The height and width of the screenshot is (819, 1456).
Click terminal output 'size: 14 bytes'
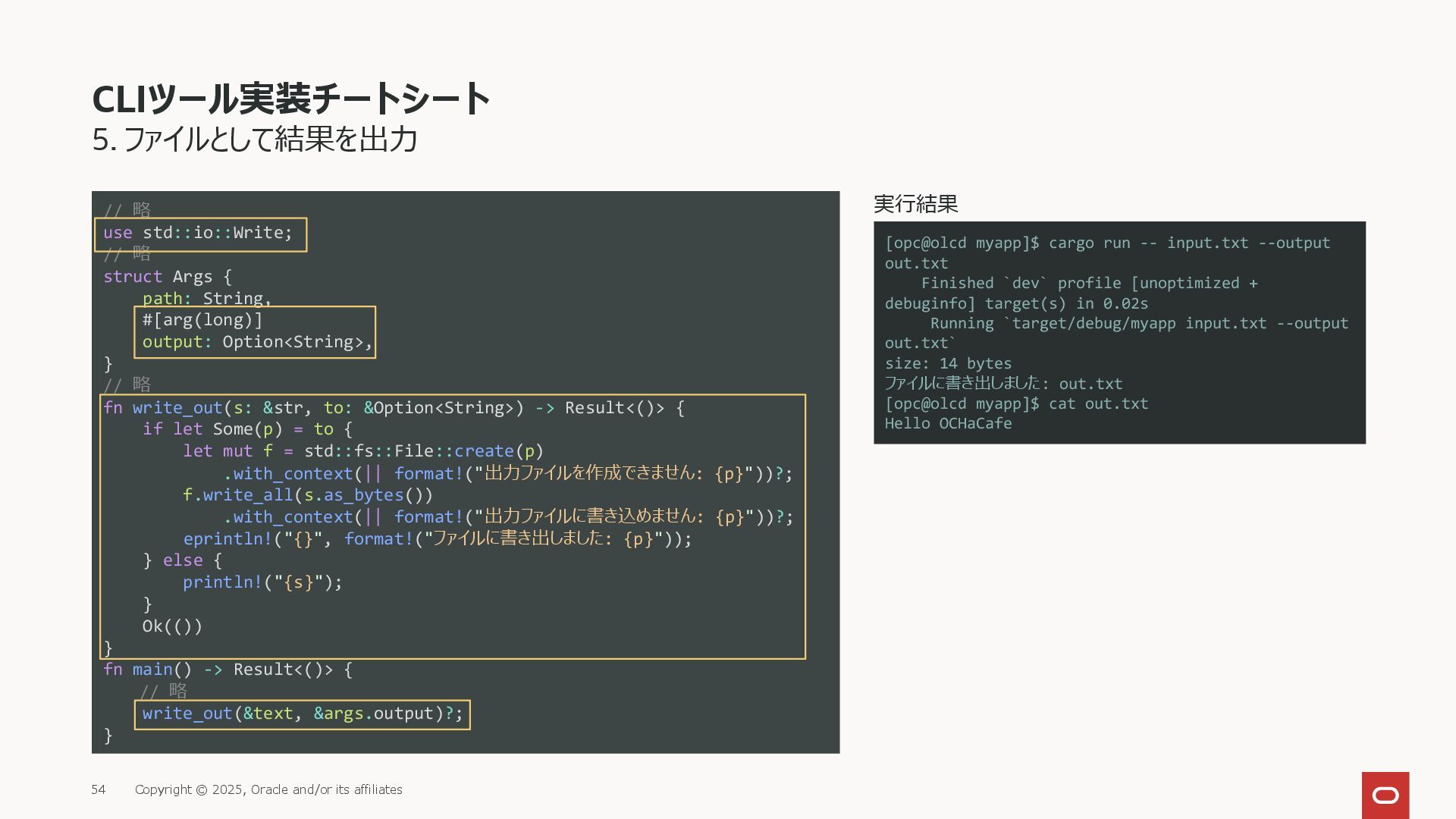tap(948, 363)
